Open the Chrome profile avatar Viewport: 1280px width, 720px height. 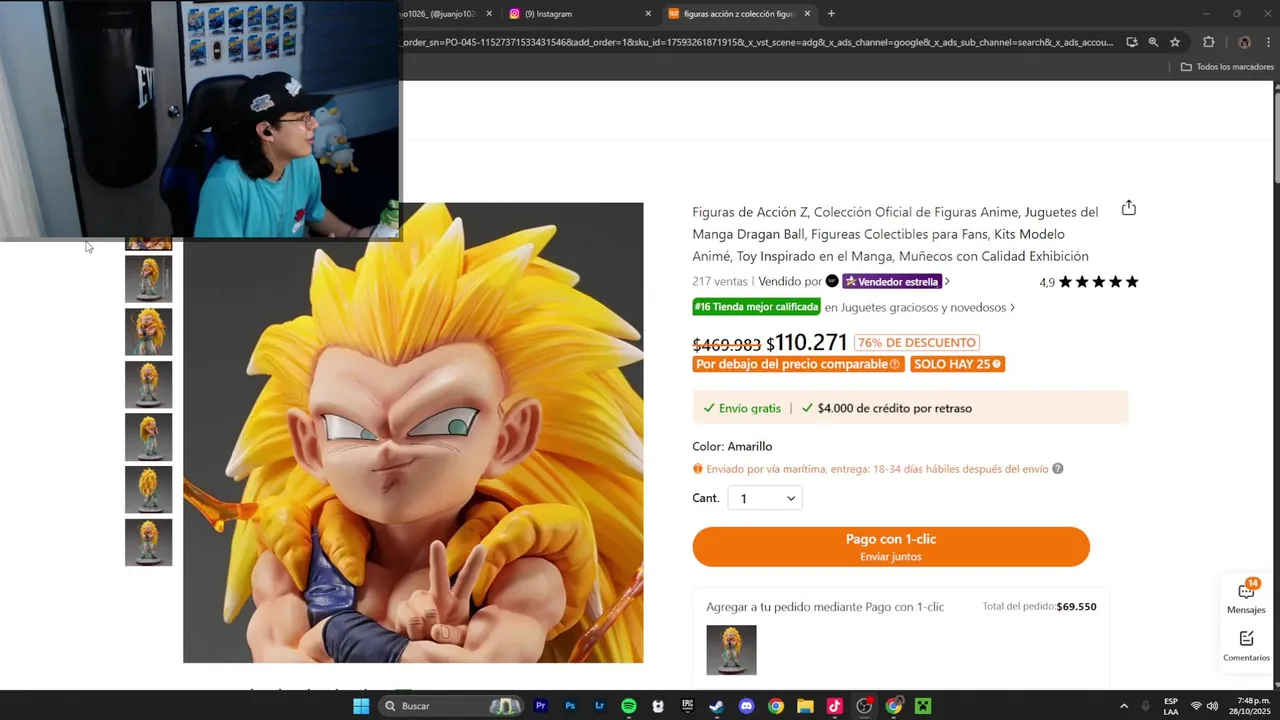pos(1244,42)
